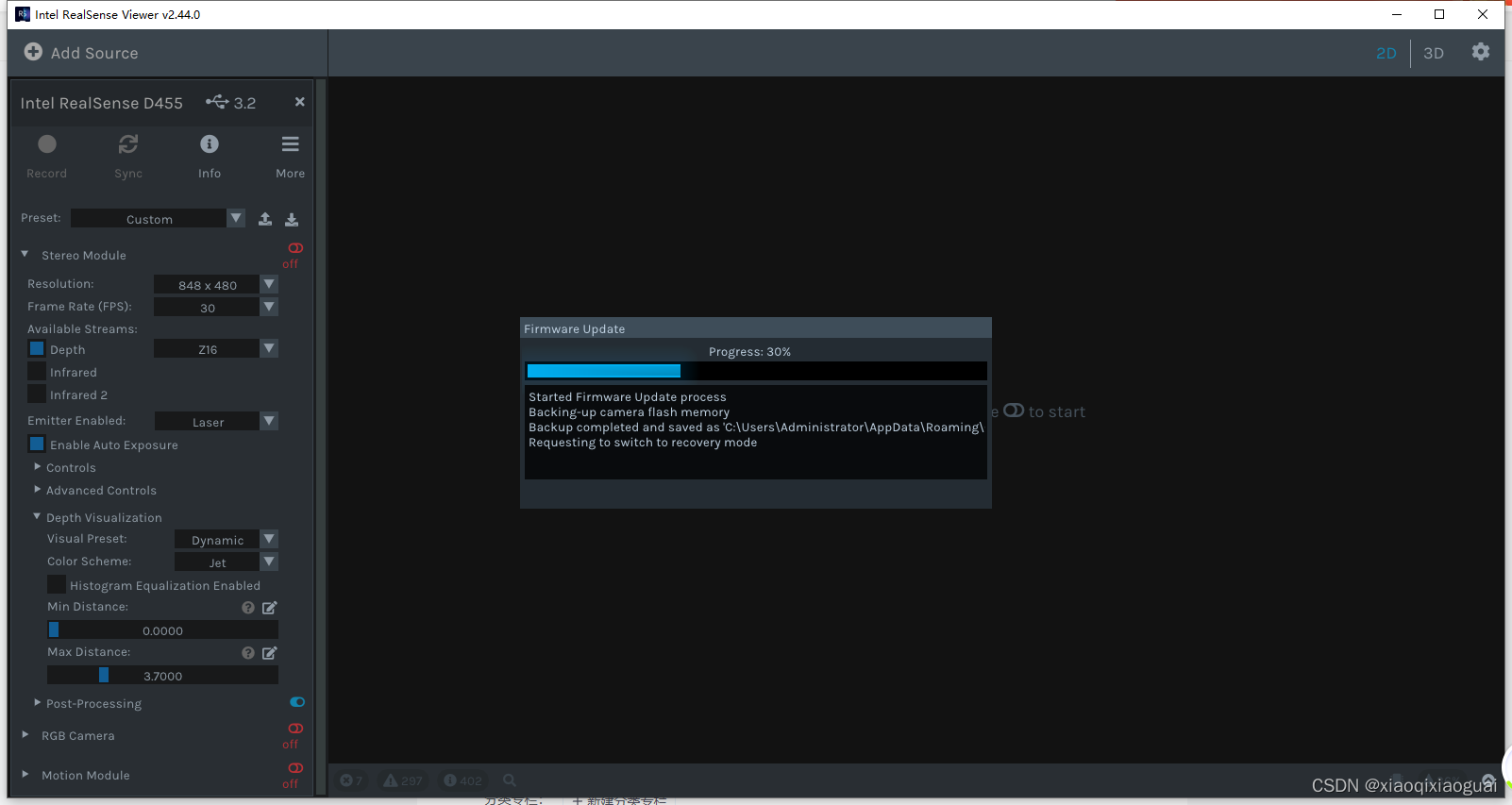Open the device Info icon
The image size is (1512, 805).
coord(210,144)
